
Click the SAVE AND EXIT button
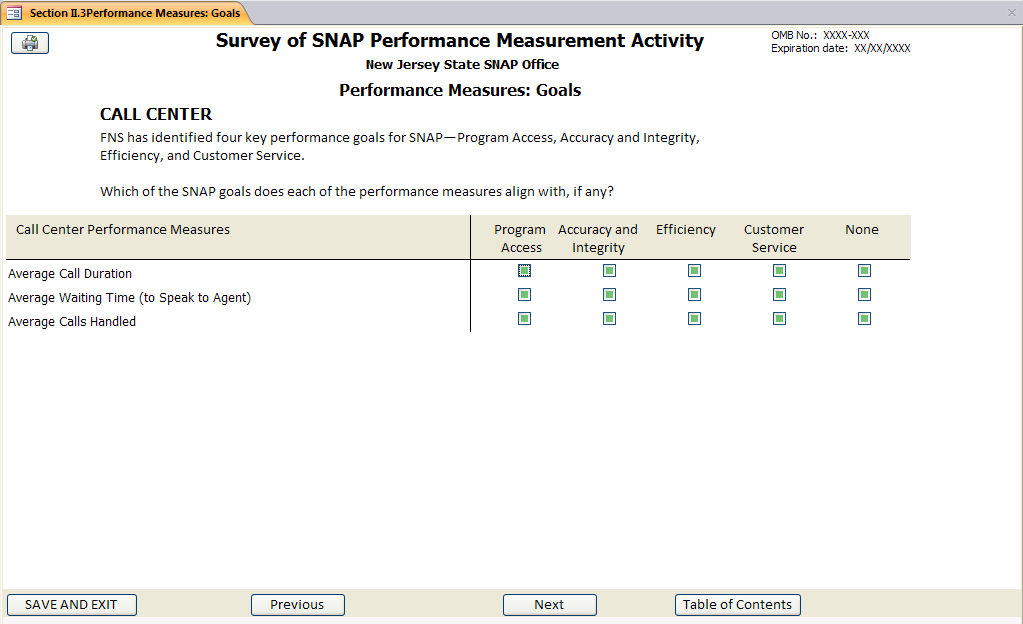coord(71,605)
